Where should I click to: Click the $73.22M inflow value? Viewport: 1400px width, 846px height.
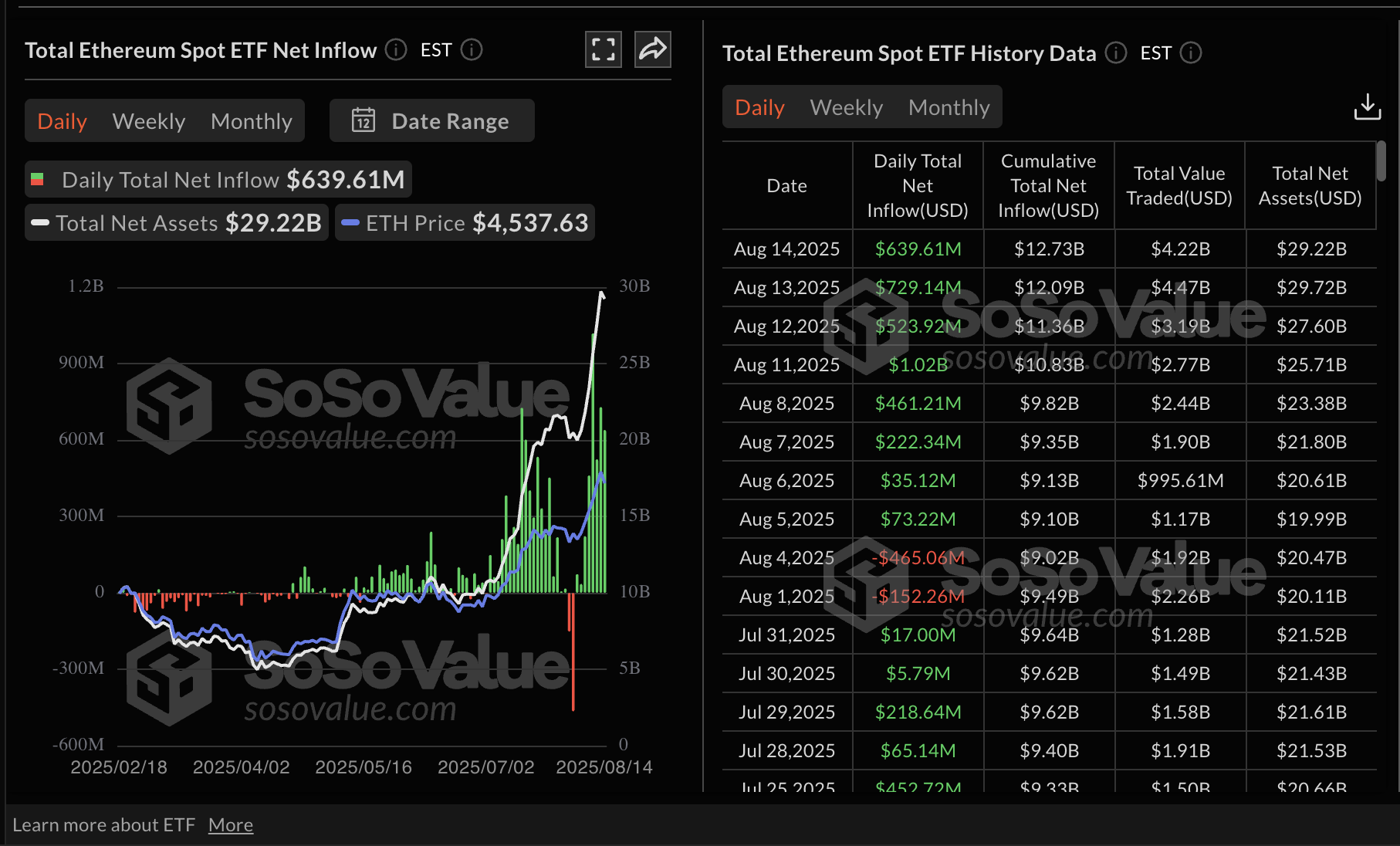coord(918,519)
